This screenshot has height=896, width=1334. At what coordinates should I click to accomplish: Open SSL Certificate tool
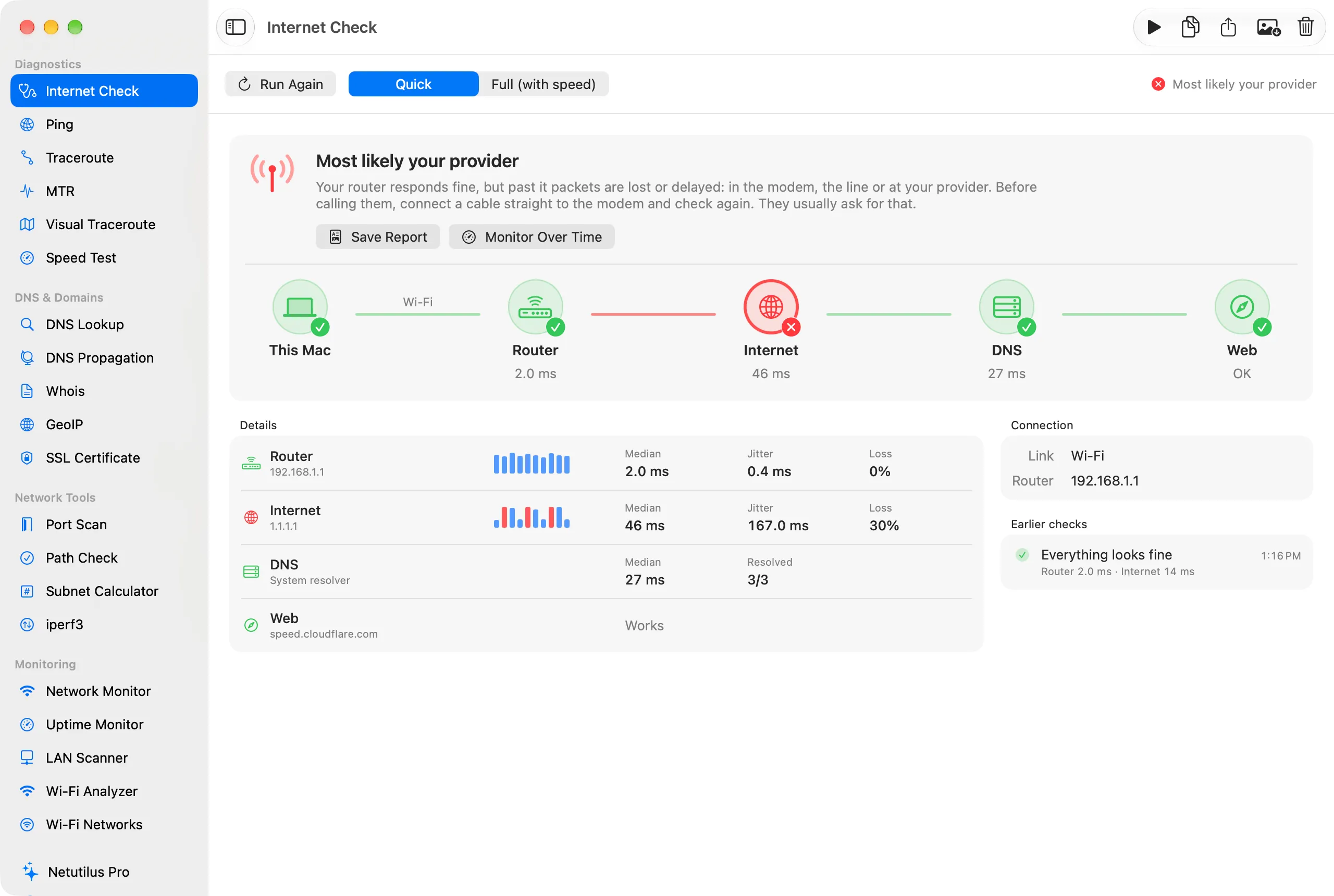pos(104,458)
